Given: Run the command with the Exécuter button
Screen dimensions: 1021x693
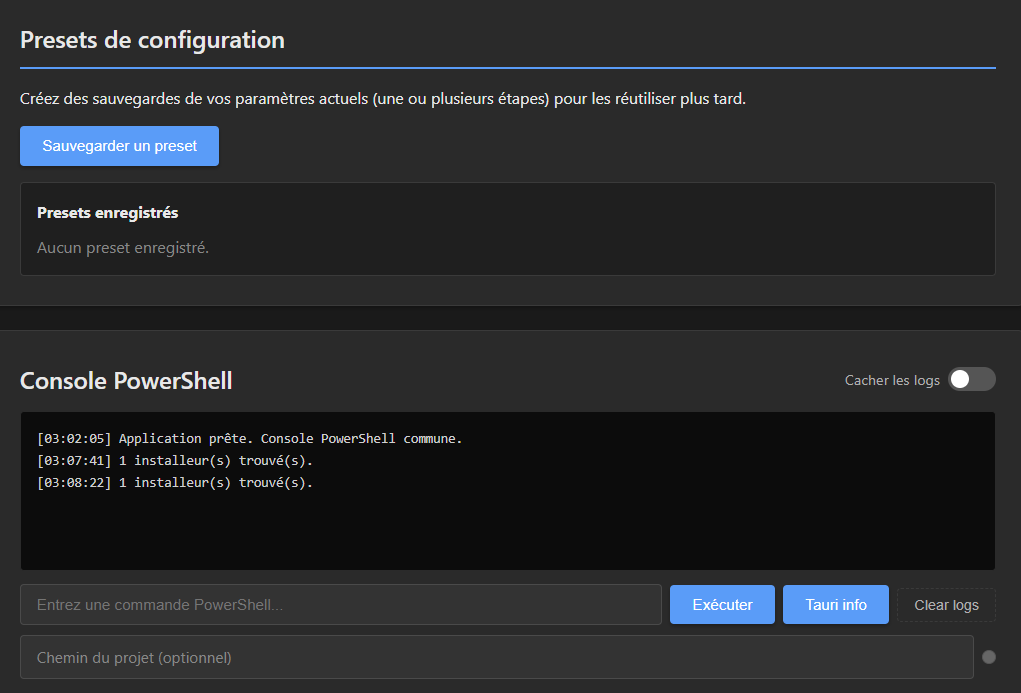Looking at the screenshot, I should coord(722,604).
